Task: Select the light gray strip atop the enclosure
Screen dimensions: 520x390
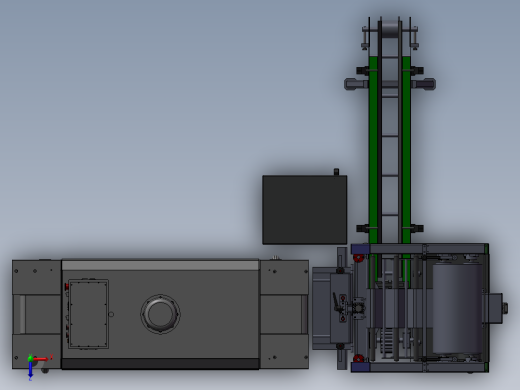Action: (x=160, y=265)
